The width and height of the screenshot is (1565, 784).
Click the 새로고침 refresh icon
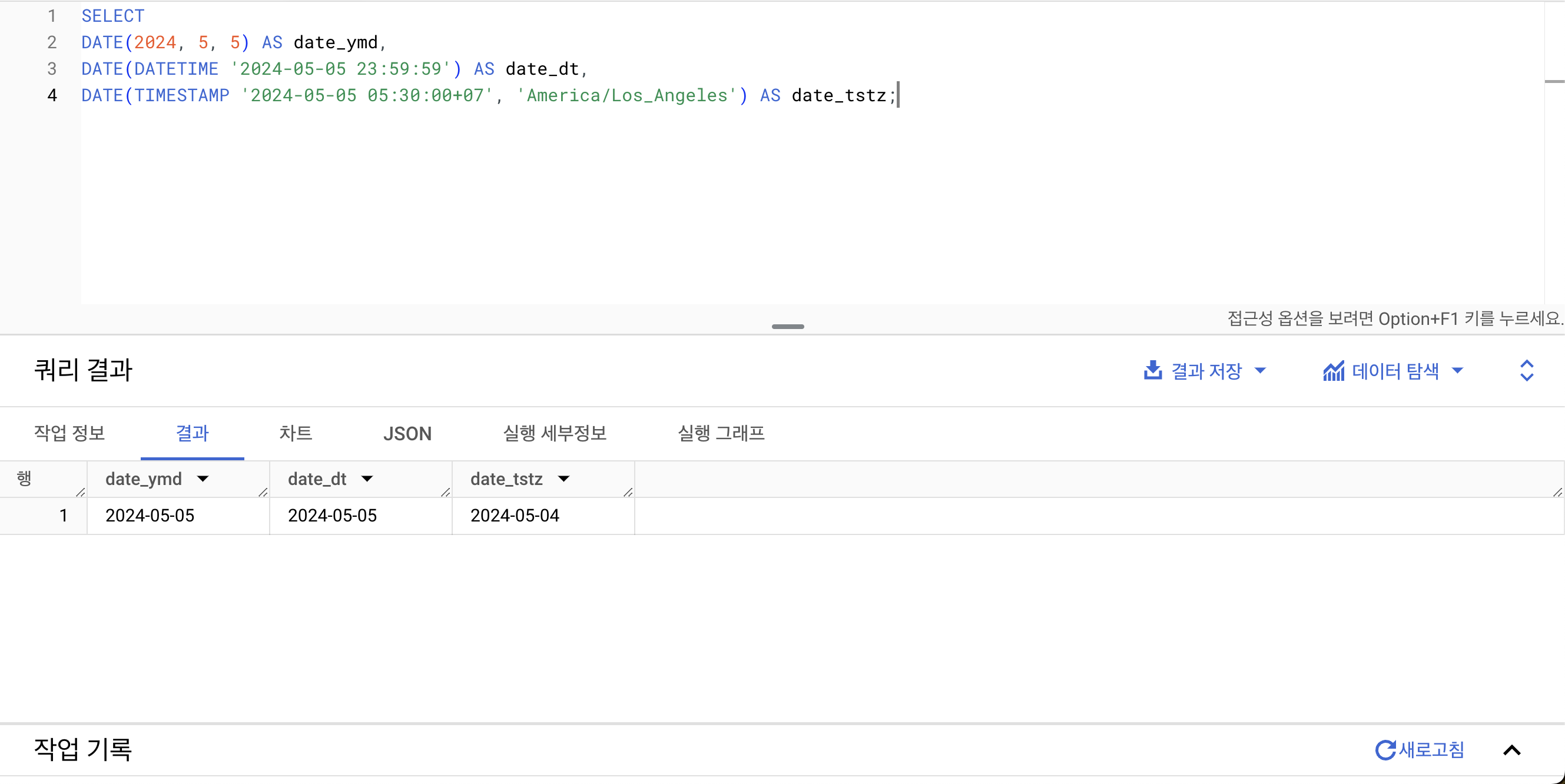(x=1385, y=750)
